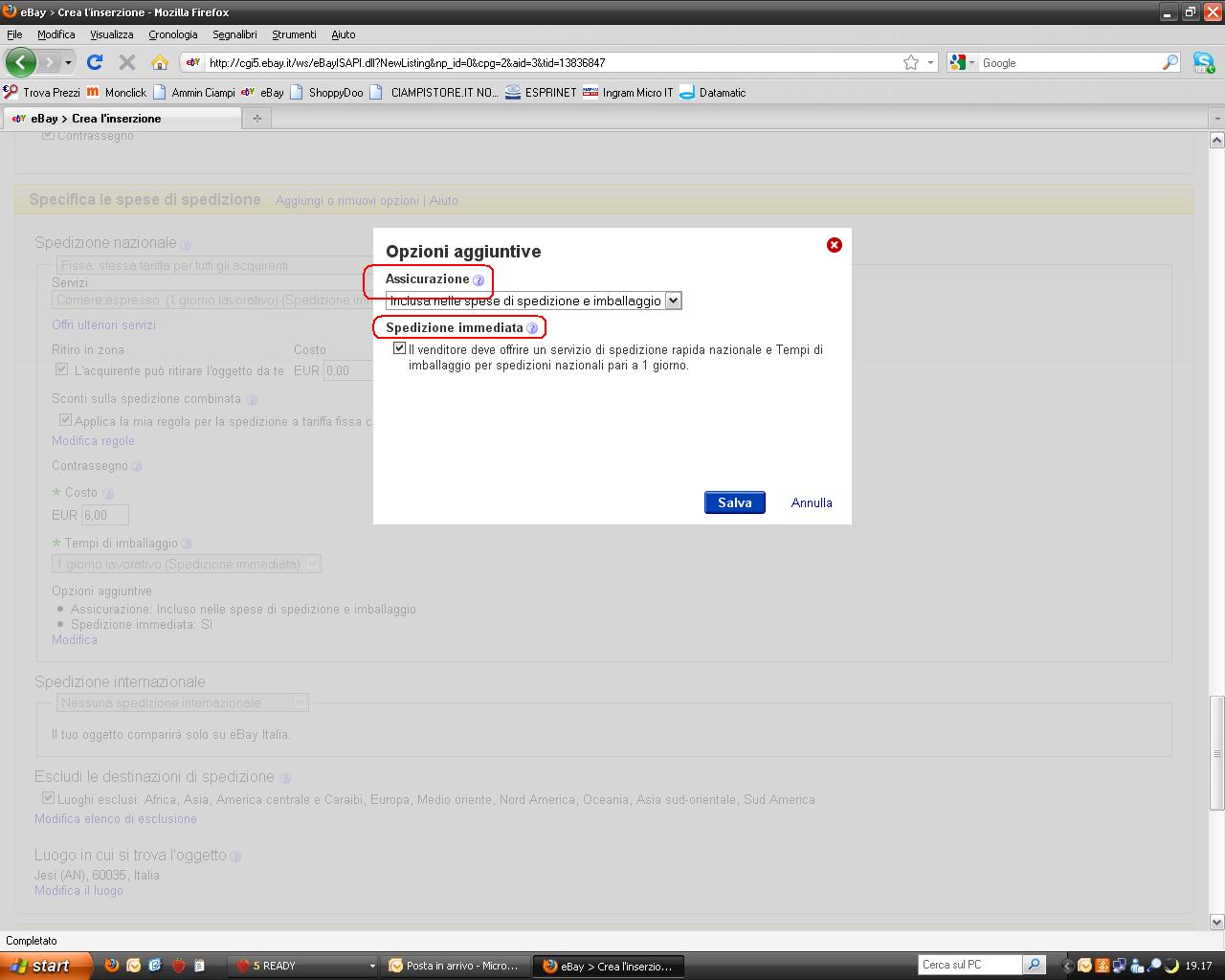1225x980 pixels.
Task: Click the Contrassegno cost EUR field
Action: (x=105, y=515)
